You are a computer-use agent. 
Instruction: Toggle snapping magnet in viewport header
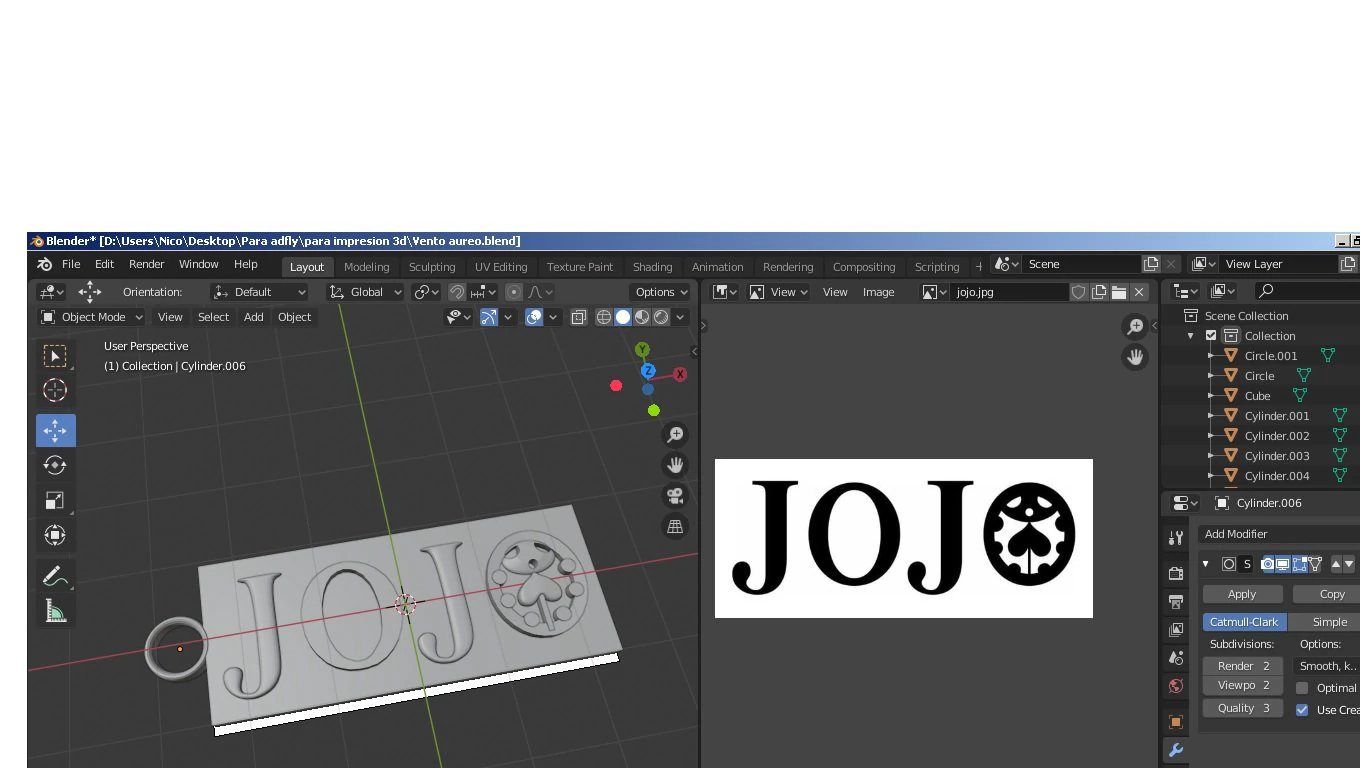(457, 292)
